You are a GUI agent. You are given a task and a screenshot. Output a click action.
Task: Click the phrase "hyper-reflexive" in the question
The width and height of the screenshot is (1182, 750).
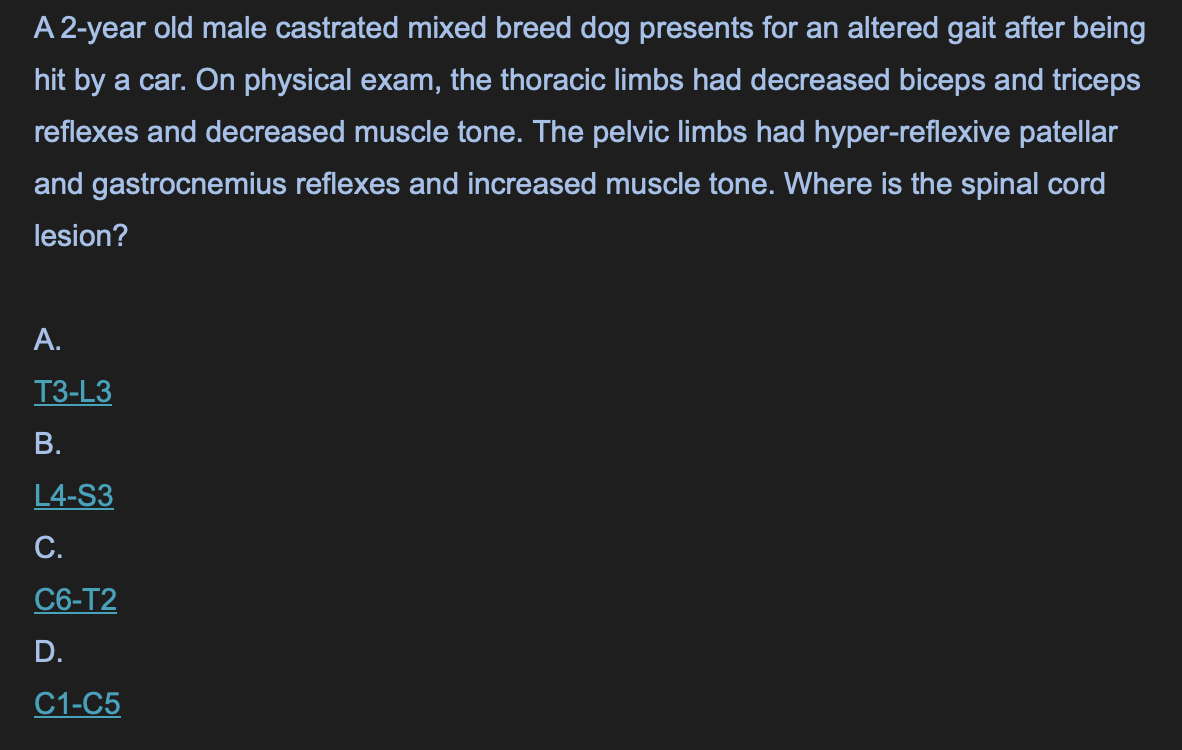pyautogui.click(x=911, y=133)
